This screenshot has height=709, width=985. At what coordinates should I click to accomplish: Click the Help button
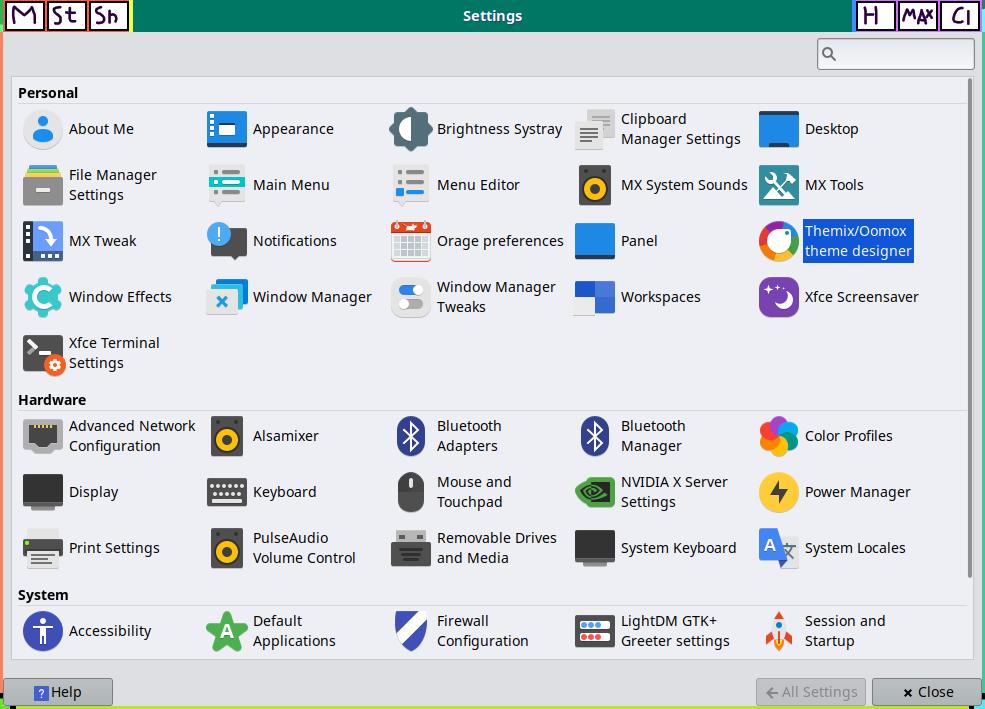click(x=58, y=692)
